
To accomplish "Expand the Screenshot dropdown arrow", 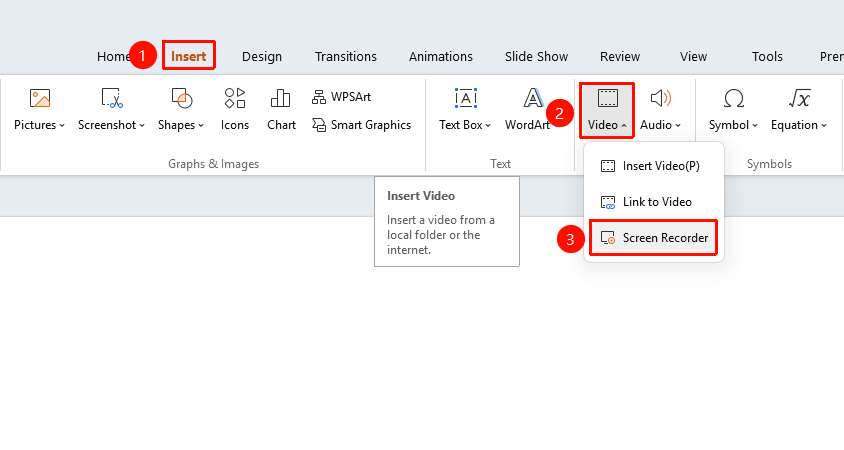I will tap(142, 125).
